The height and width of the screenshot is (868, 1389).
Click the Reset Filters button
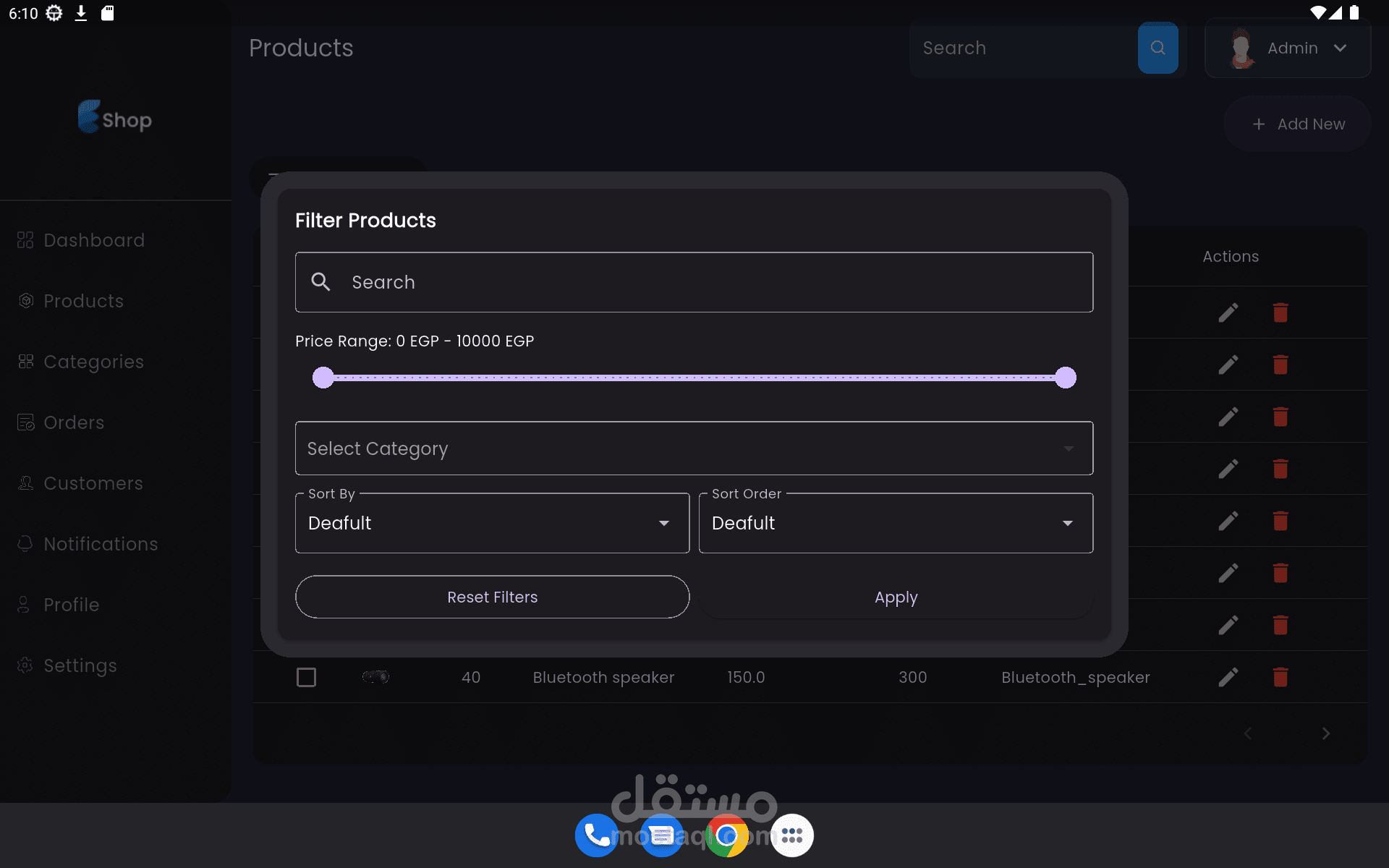pos(492,597)
